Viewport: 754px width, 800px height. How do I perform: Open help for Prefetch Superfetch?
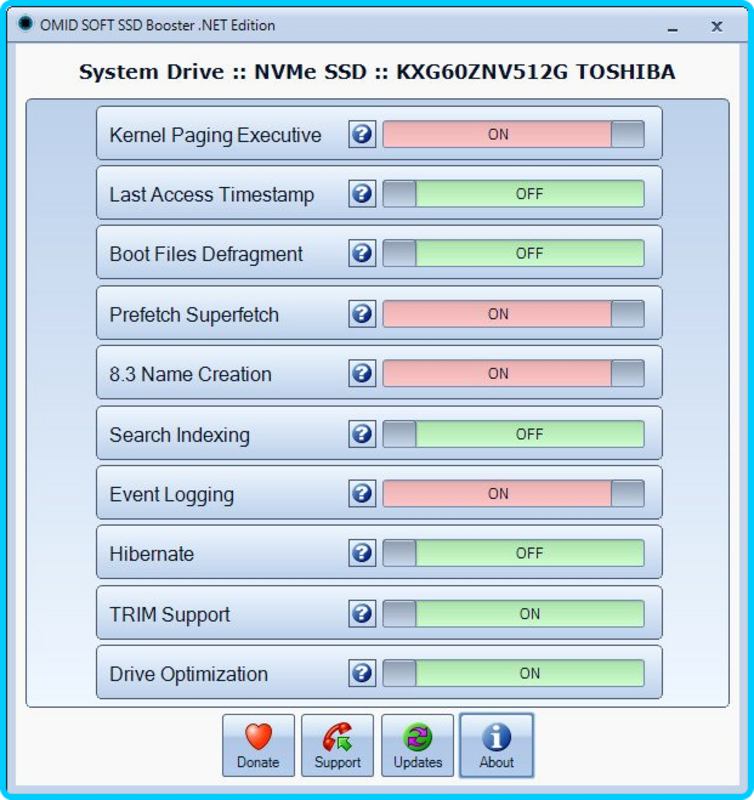tap(362, 314)
